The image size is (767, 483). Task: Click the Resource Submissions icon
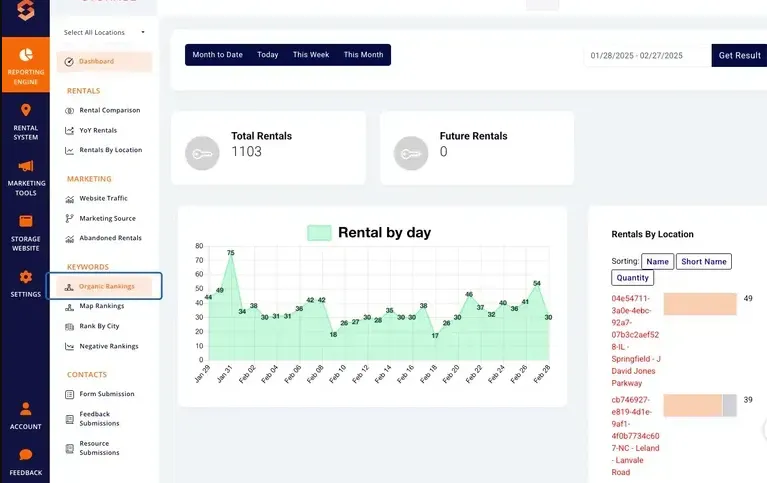pos(69,448)
